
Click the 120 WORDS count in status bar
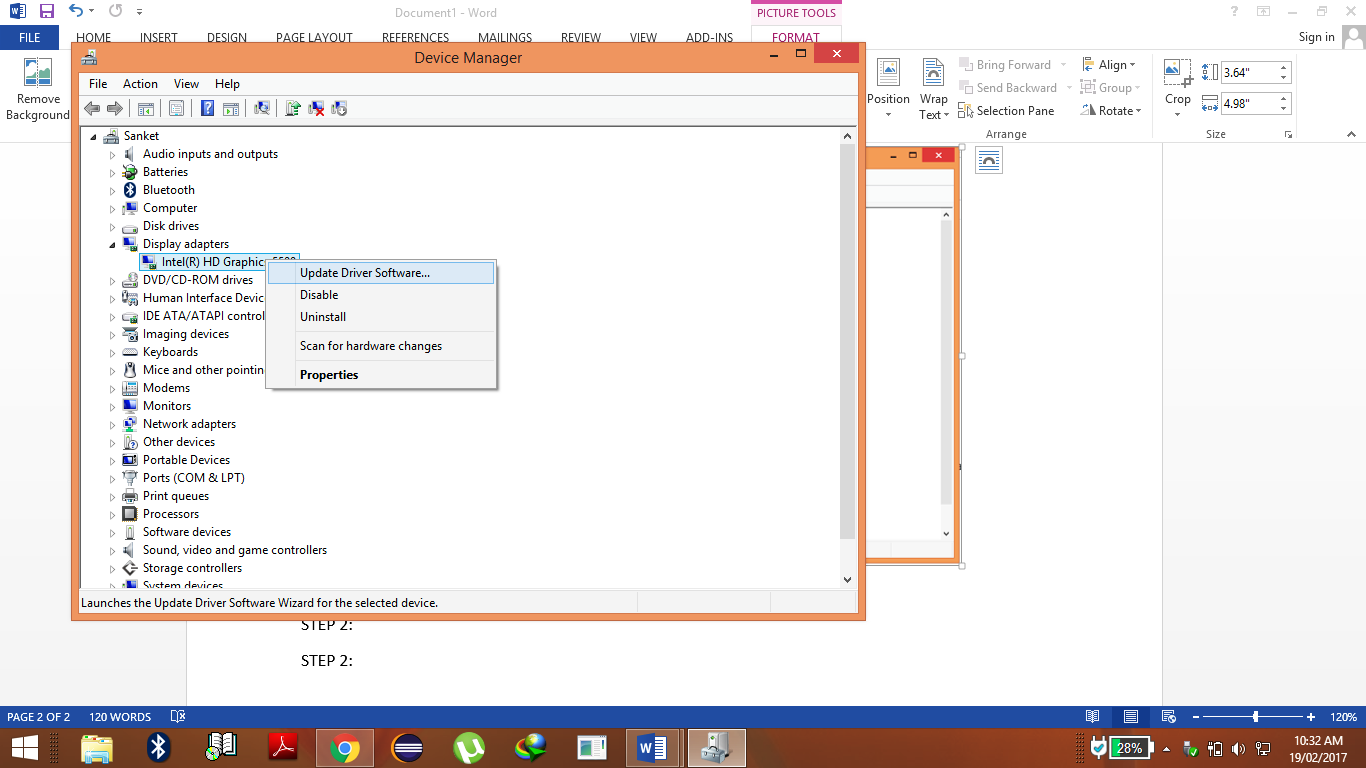(x=120, y=717)
